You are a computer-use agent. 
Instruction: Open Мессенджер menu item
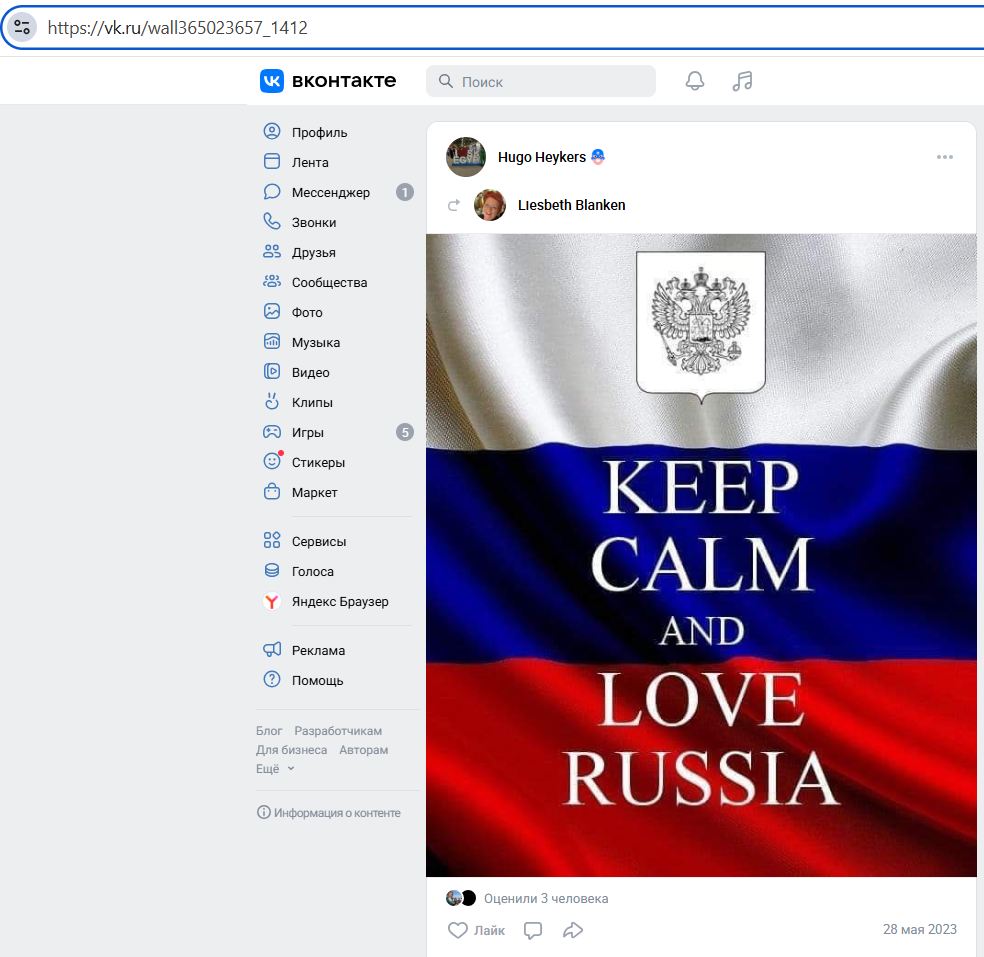(331, 193)
